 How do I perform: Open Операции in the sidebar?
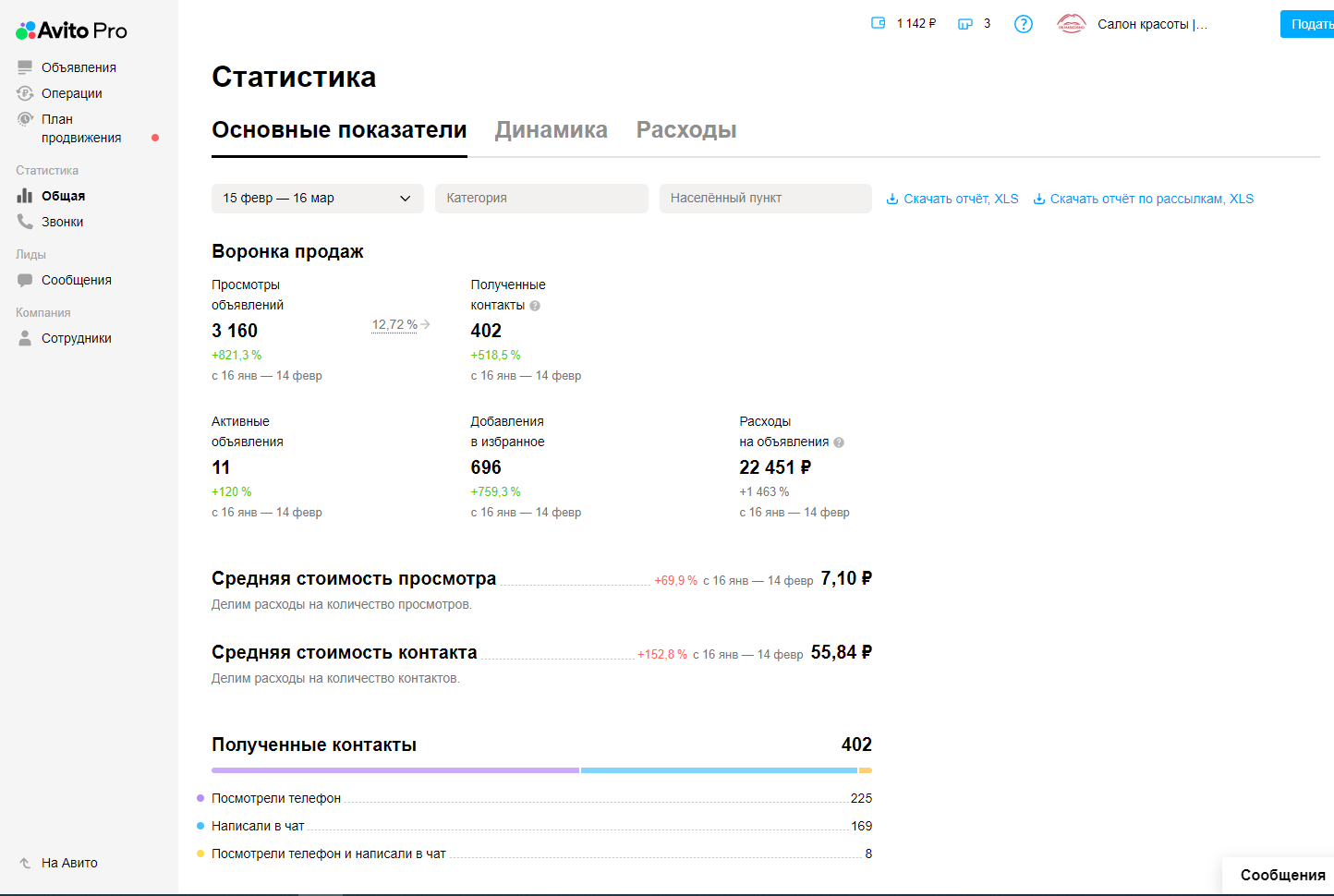[72, 93]
